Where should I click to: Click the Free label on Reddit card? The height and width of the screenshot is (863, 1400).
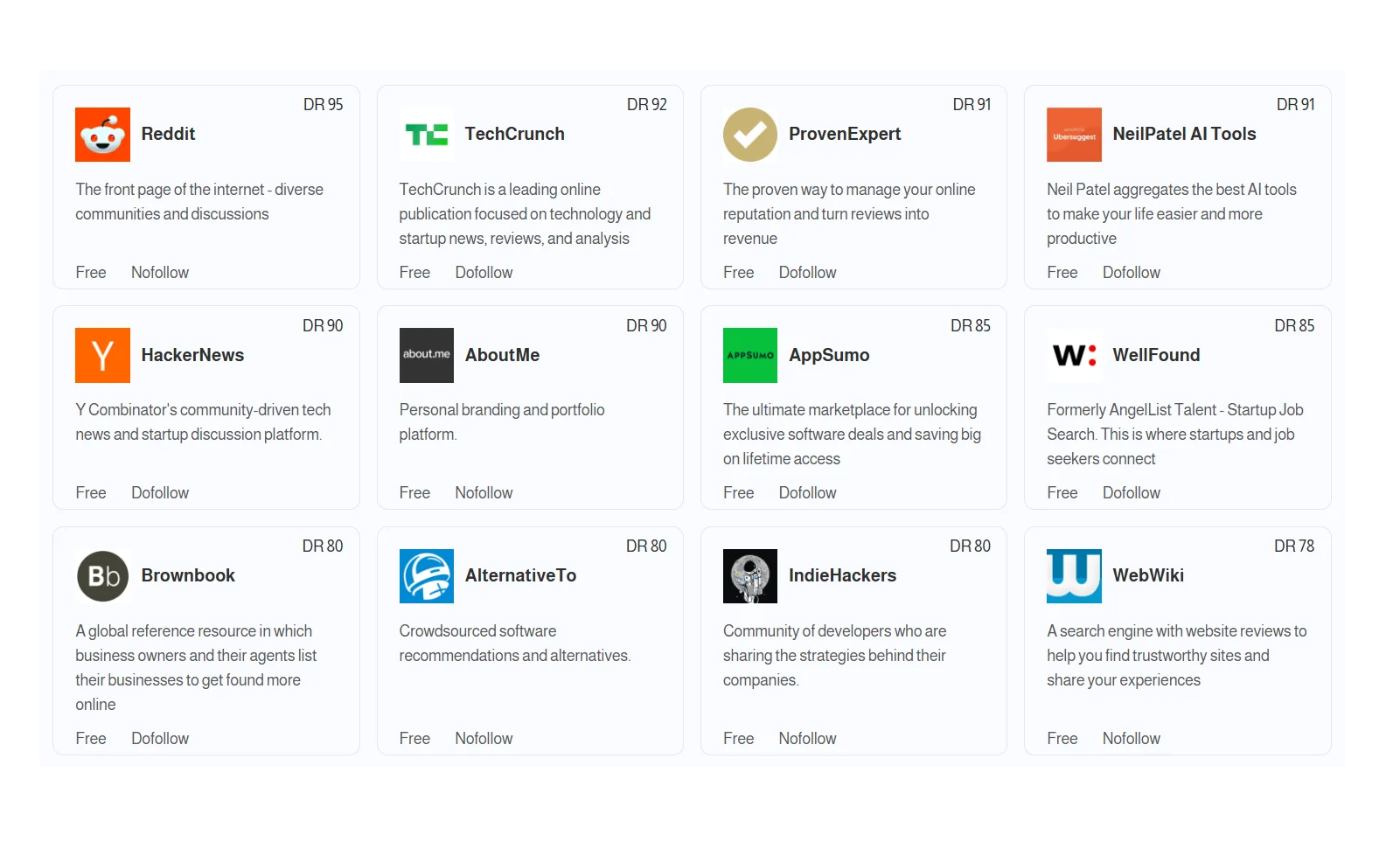[91, 273]
